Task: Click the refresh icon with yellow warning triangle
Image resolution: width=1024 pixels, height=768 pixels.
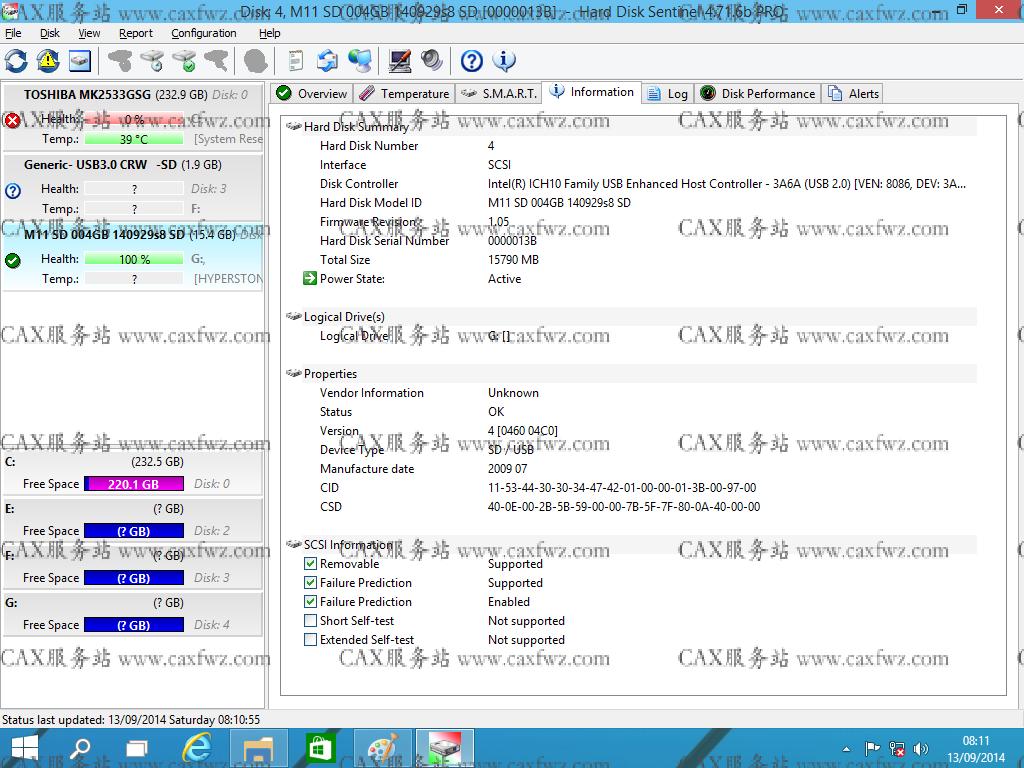Action: click(x=48, y=61)
